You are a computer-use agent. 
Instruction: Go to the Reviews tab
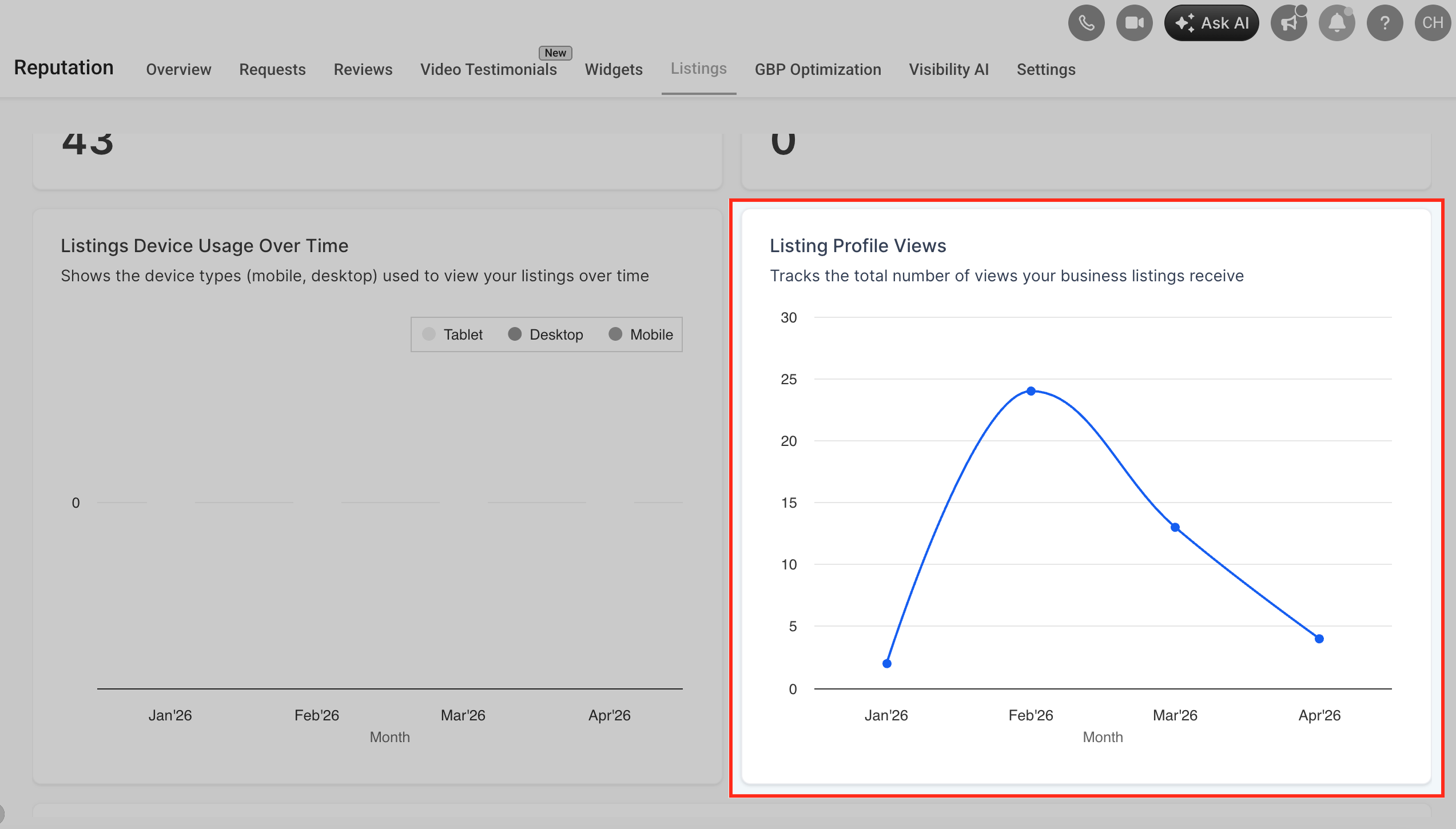363,69
